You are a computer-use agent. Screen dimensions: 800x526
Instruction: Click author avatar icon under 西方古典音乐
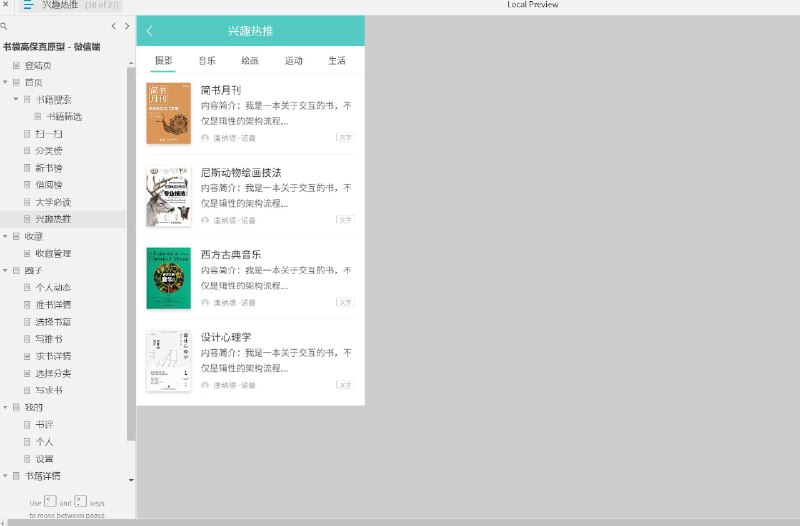point(205,303)
